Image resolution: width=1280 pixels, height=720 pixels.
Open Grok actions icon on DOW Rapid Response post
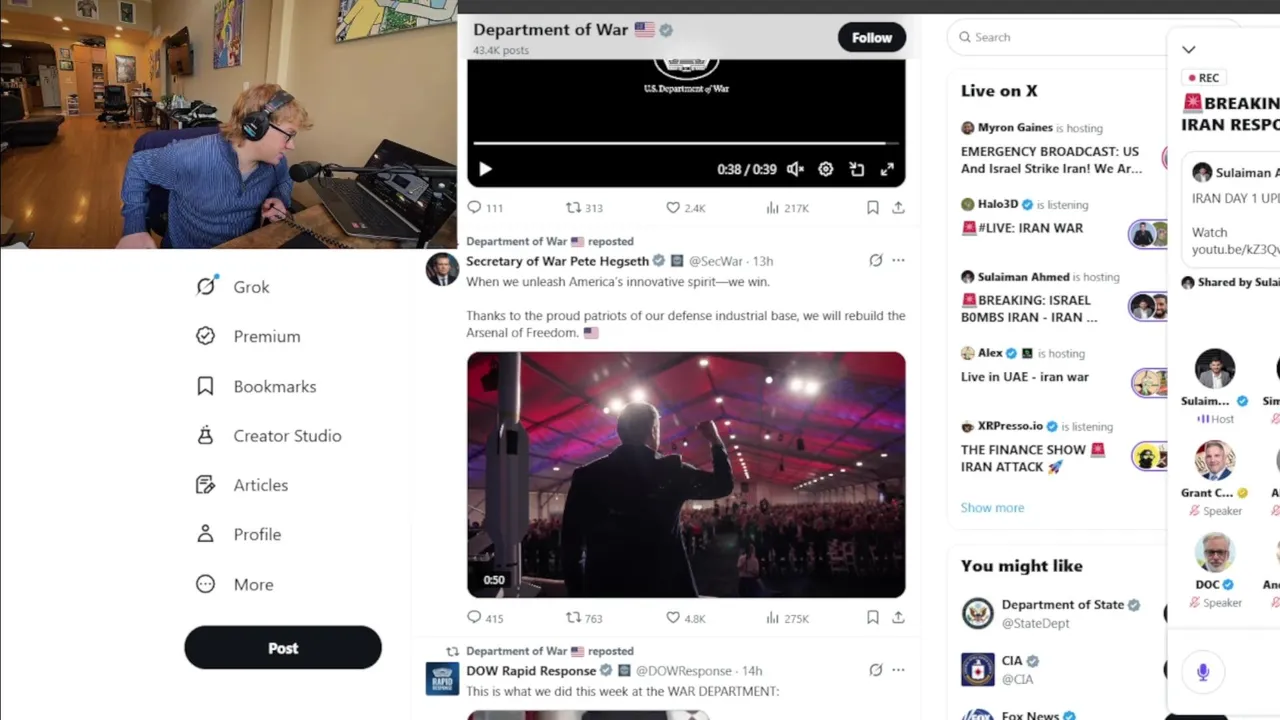(x=875, y=670)
